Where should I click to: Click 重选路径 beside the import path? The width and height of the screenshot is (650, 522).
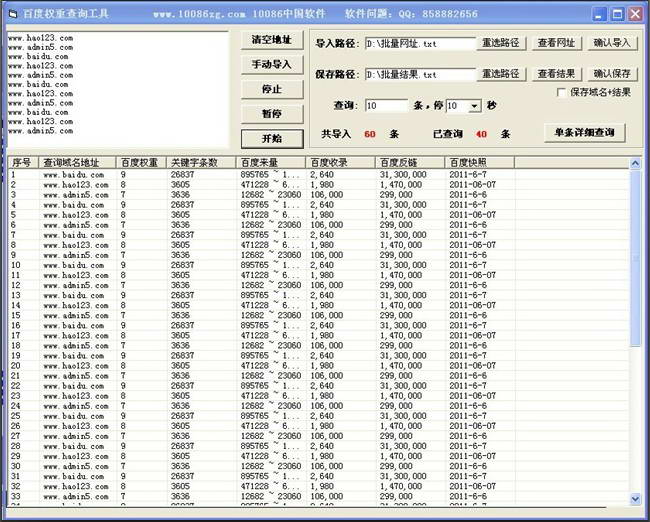pos(501,43)
